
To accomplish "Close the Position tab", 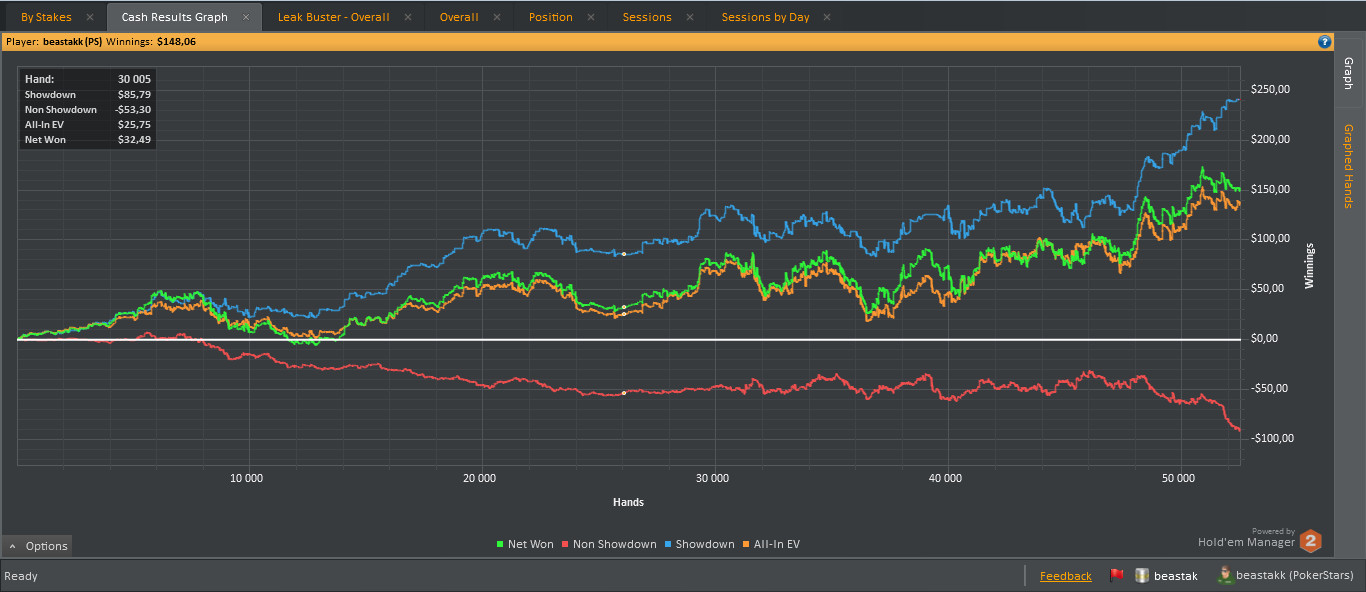I will tap(592, 17).
